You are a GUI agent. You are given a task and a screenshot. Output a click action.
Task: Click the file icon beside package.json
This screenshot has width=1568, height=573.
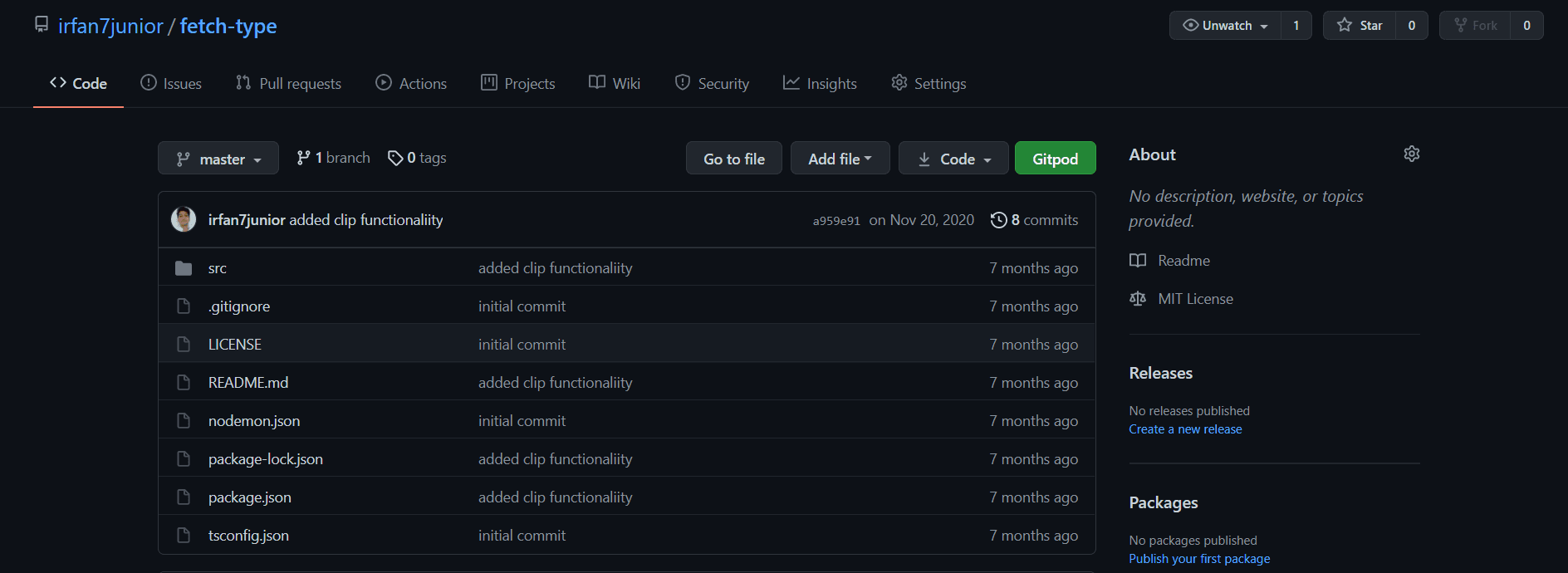click(184, 497)
